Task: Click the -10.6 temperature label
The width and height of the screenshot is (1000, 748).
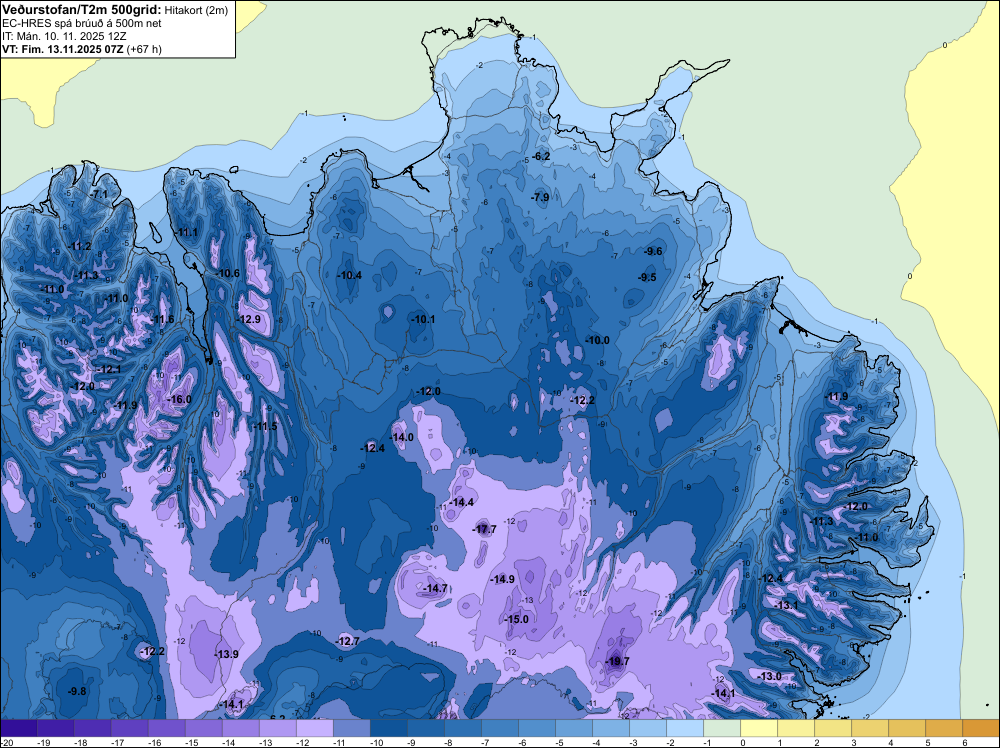Action: [x=227, y=274]
